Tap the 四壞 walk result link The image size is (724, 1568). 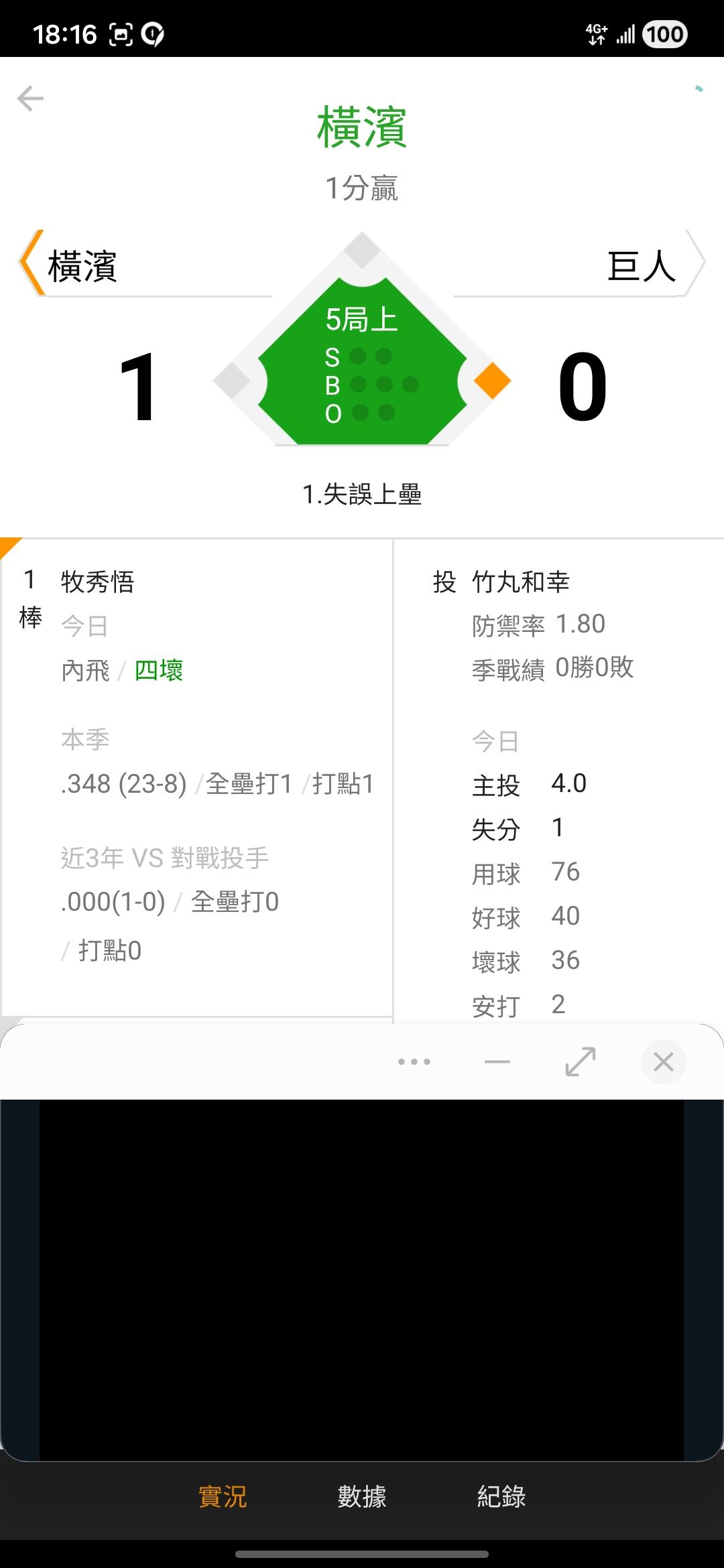(x=159, y=670)
